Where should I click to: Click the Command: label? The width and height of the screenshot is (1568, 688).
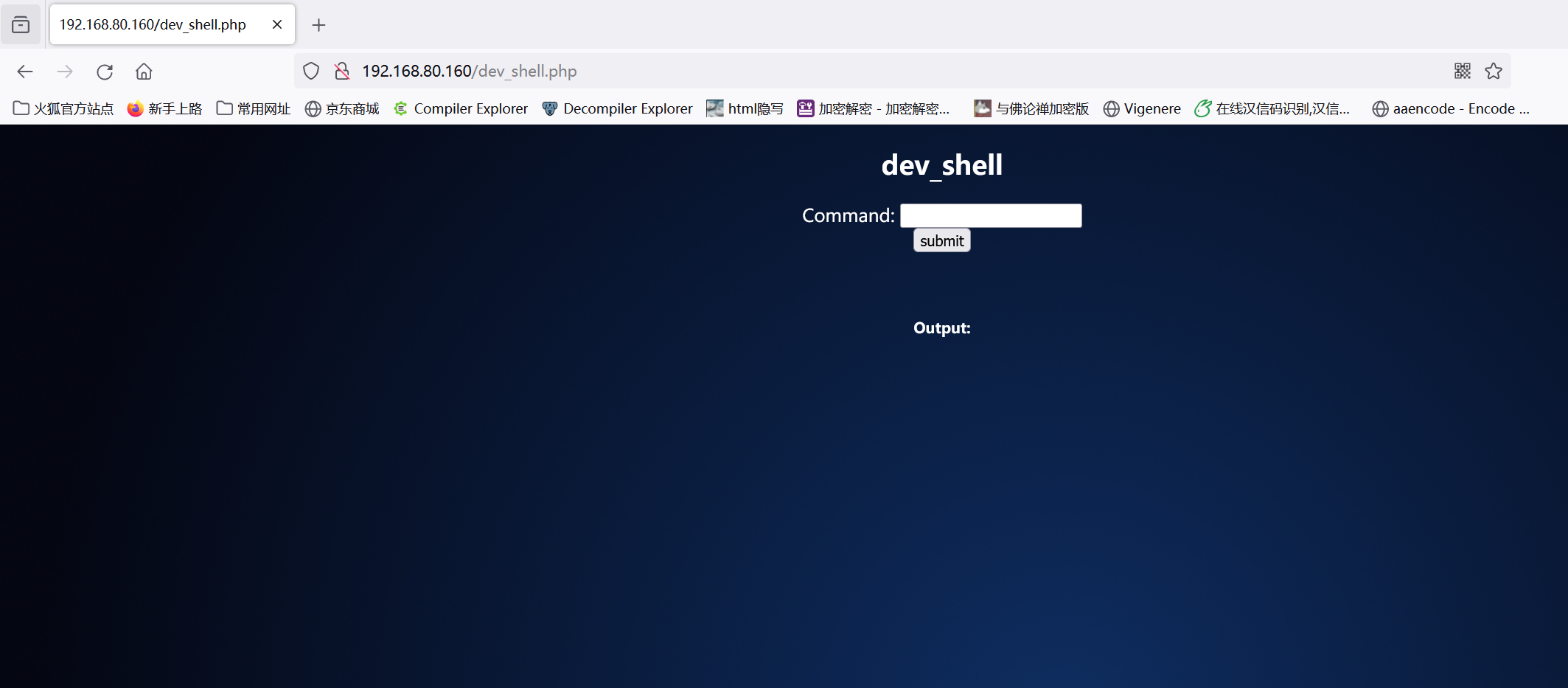(x=848, y=215)
